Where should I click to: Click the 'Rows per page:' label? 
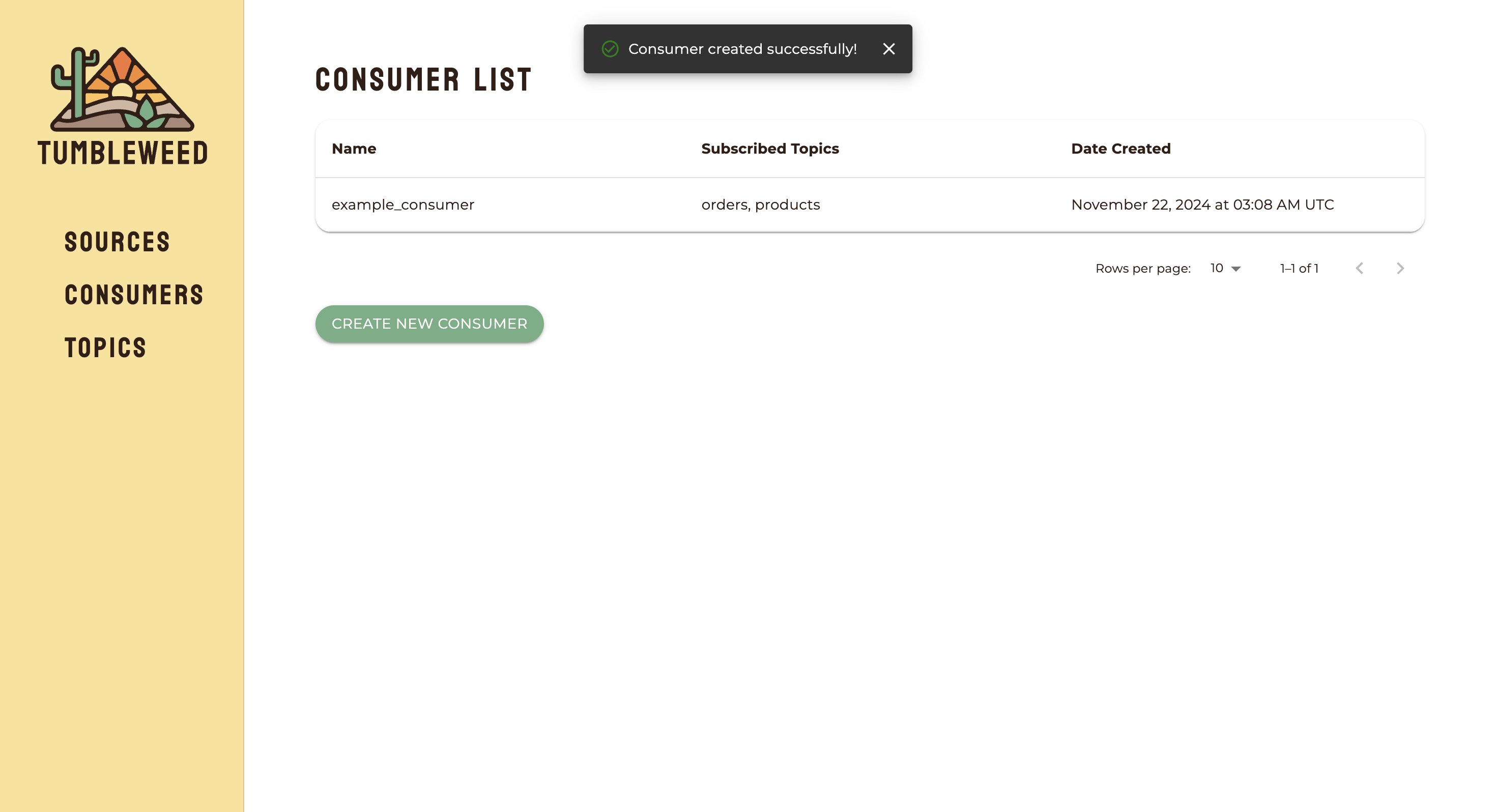(1142, 268)
